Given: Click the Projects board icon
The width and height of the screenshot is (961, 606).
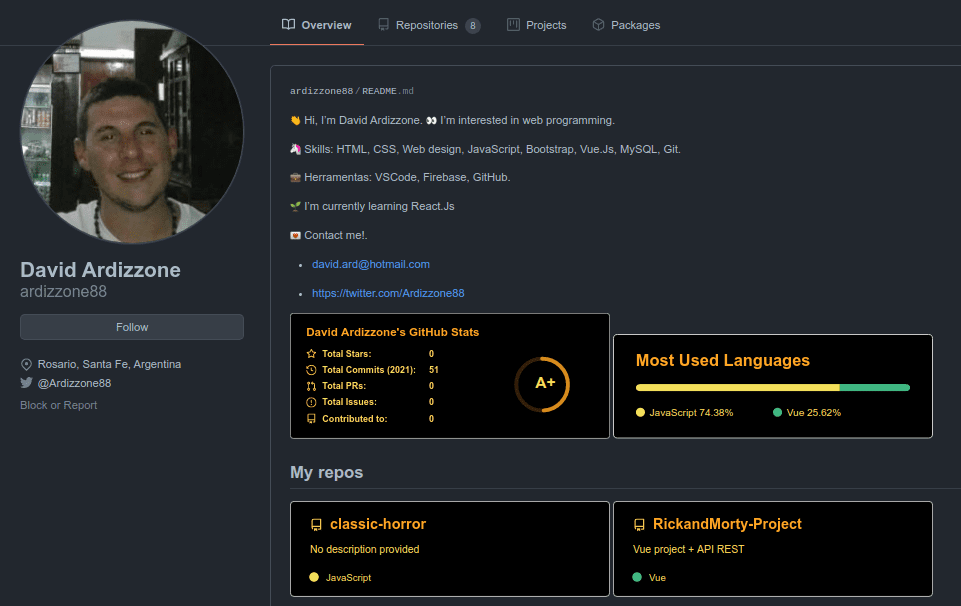Looking at the screenshot, I should coord(513,25).
